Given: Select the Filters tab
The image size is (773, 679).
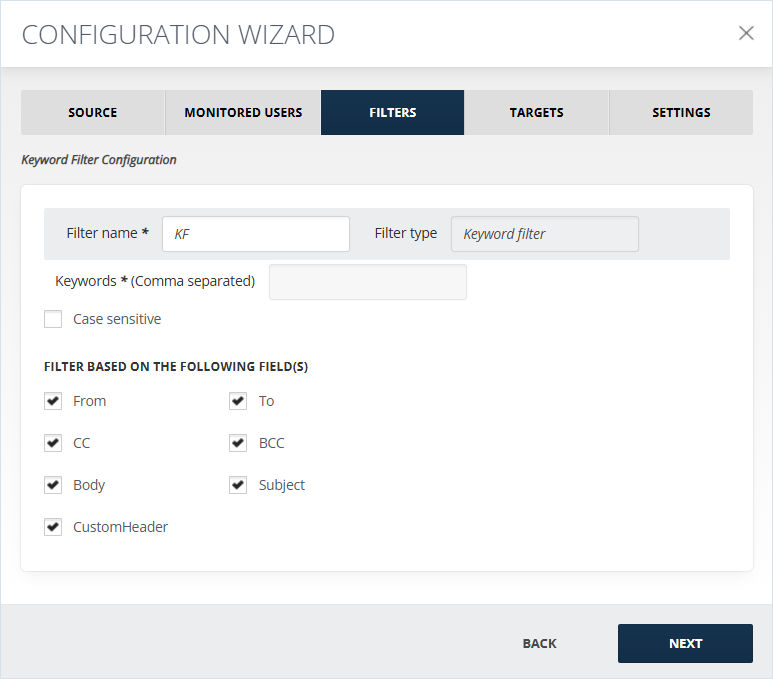Looking at the screenshot, I should coord(392,112).
